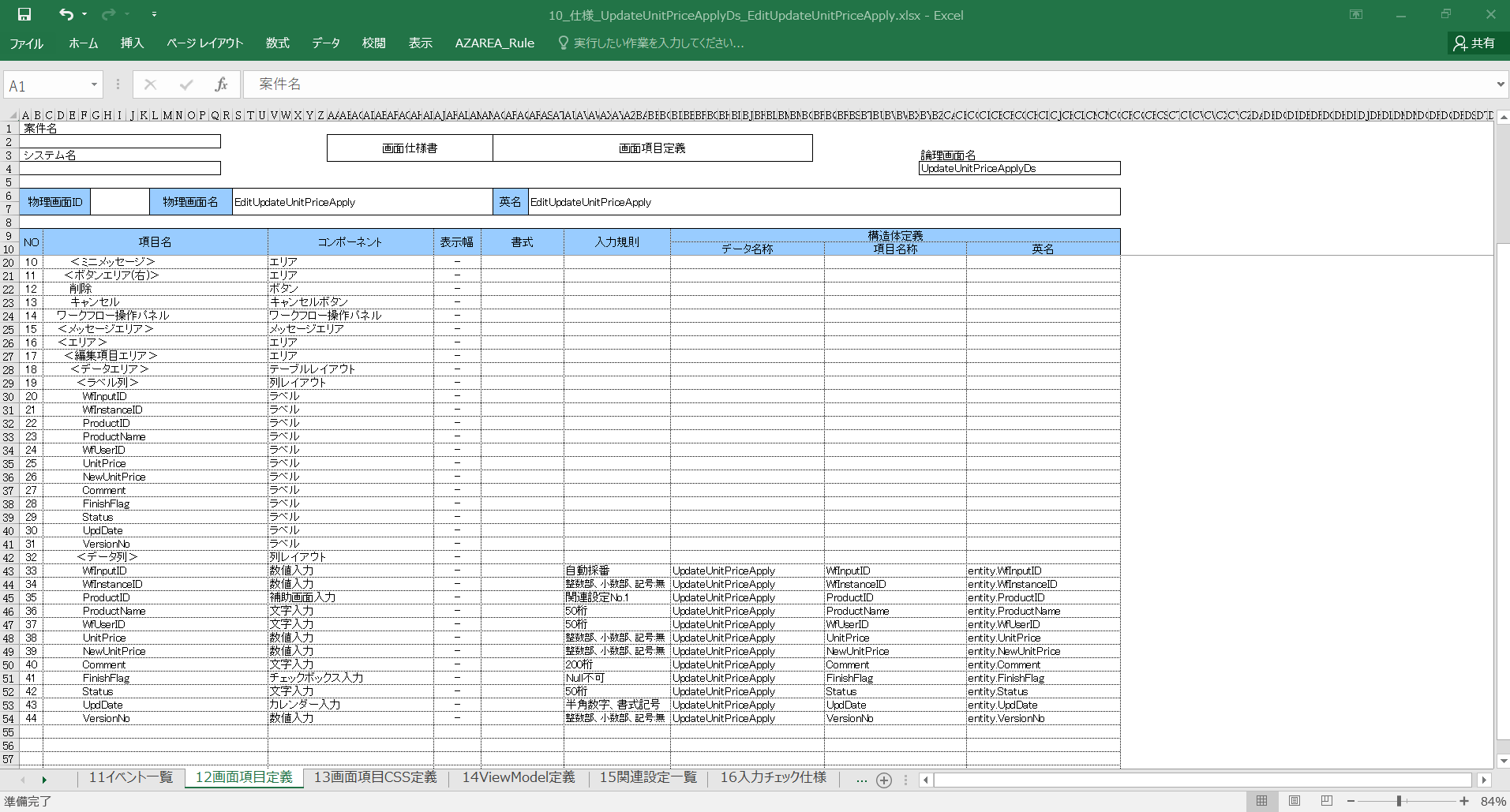Viewport: 1510px width, 812px height.
Task: Click the vertical scrollbar up arrow
Action: click(x=1504, y=117)
